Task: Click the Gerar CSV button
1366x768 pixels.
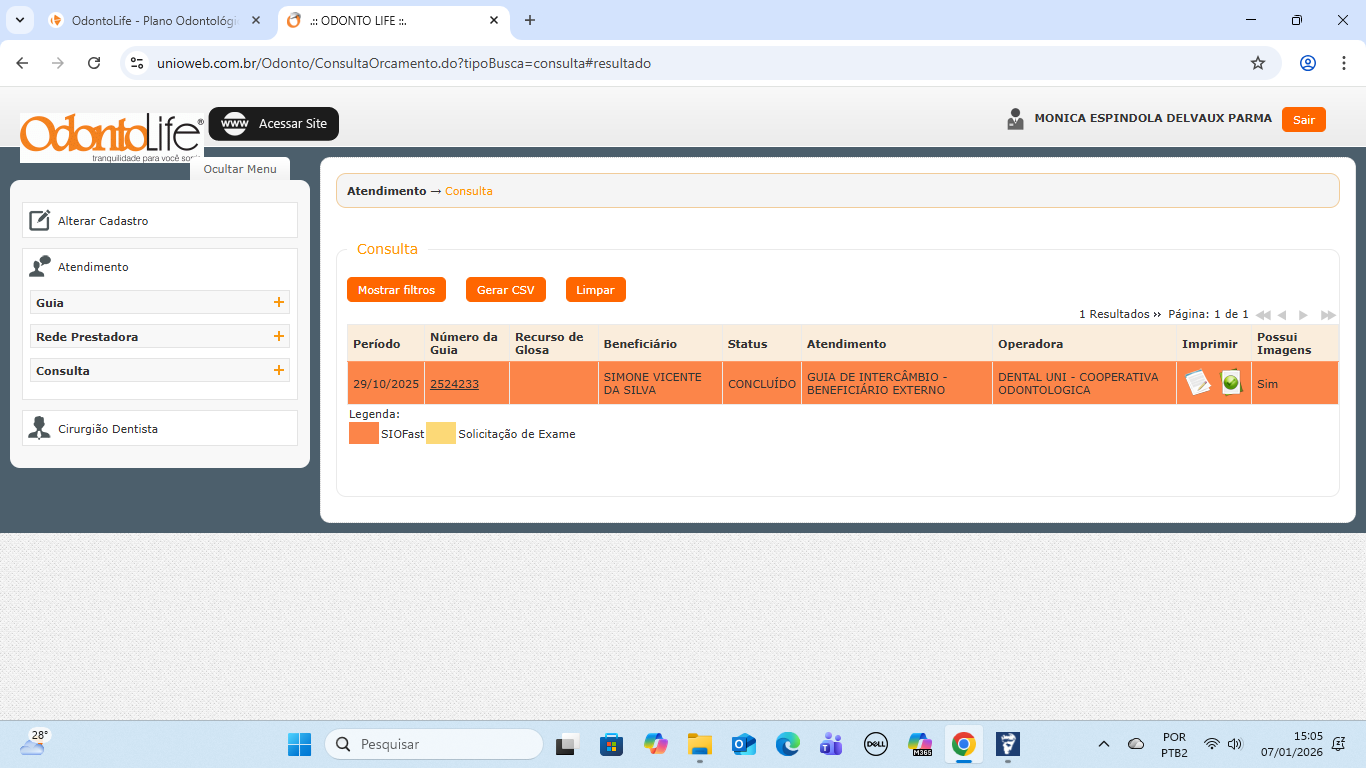Action: point(505,290)
